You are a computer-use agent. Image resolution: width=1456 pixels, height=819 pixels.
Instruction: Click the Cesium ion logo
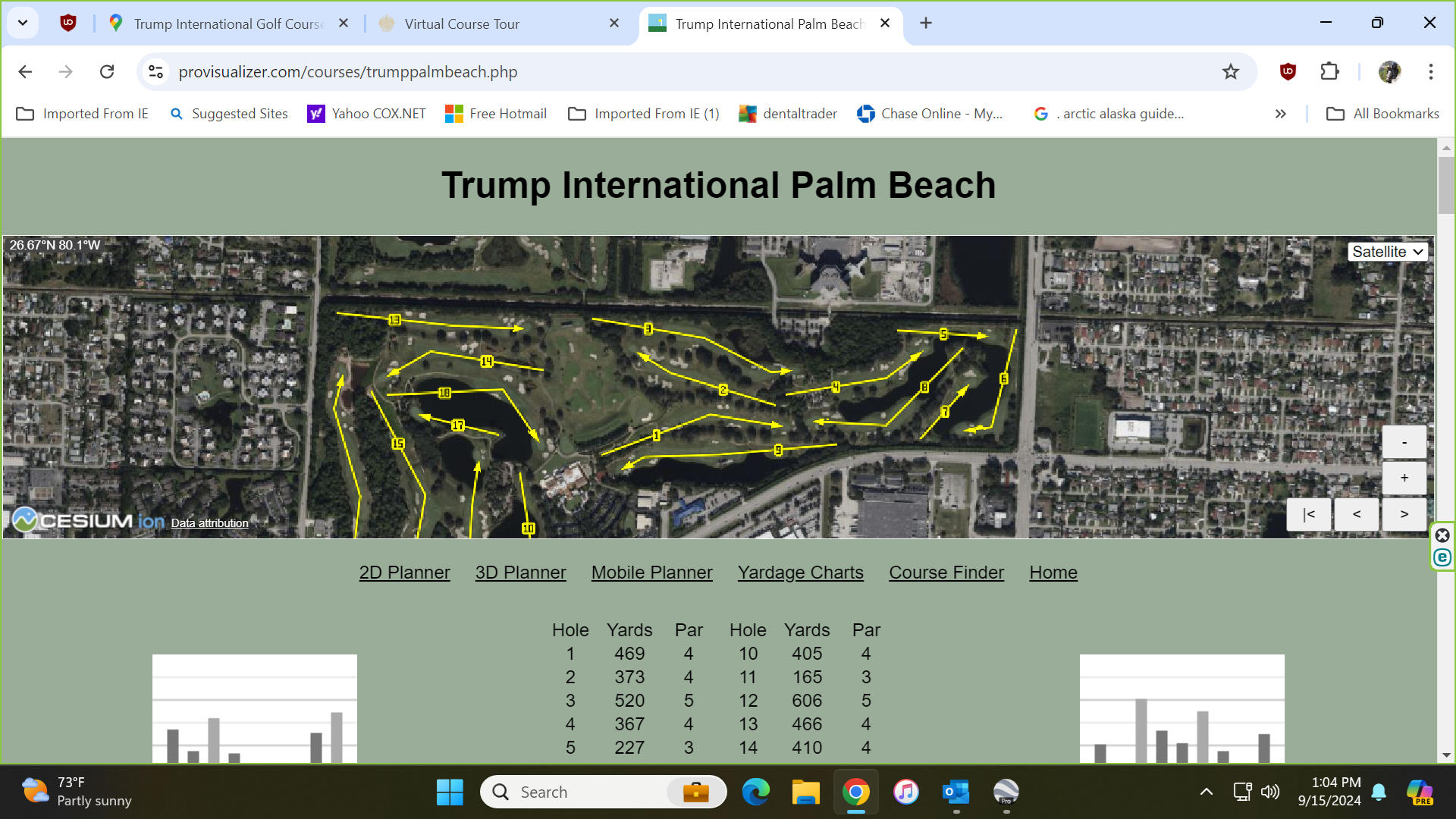click(89, 520)
